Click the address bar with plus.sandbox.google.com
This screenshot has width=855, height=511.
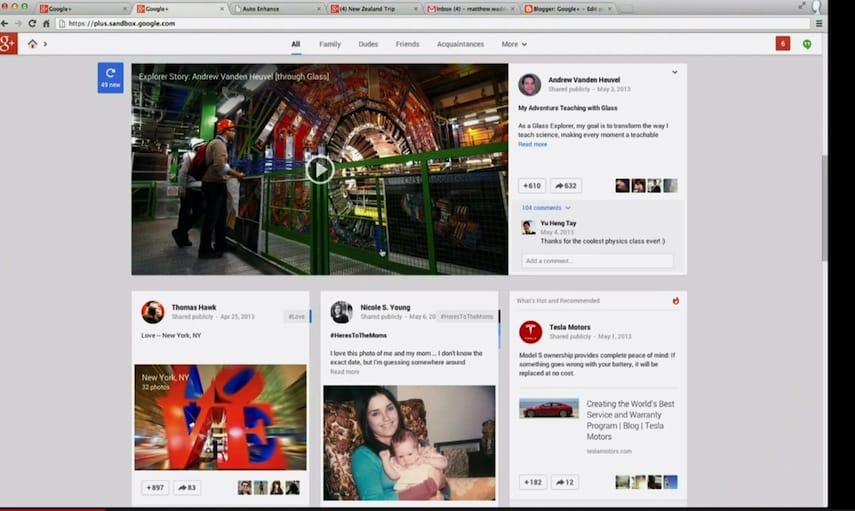pyautogui.click(x=432, y=23)
